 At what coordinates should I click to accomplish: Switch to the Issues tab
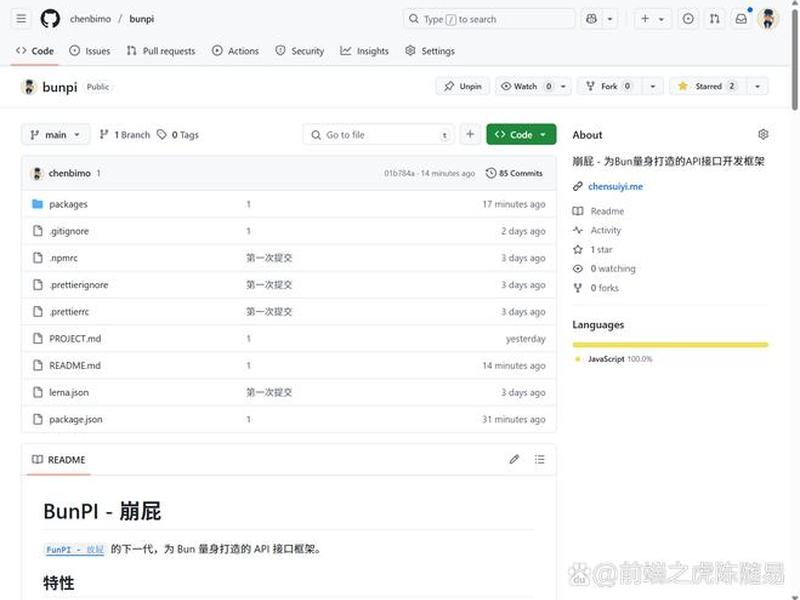pos(90,51)
